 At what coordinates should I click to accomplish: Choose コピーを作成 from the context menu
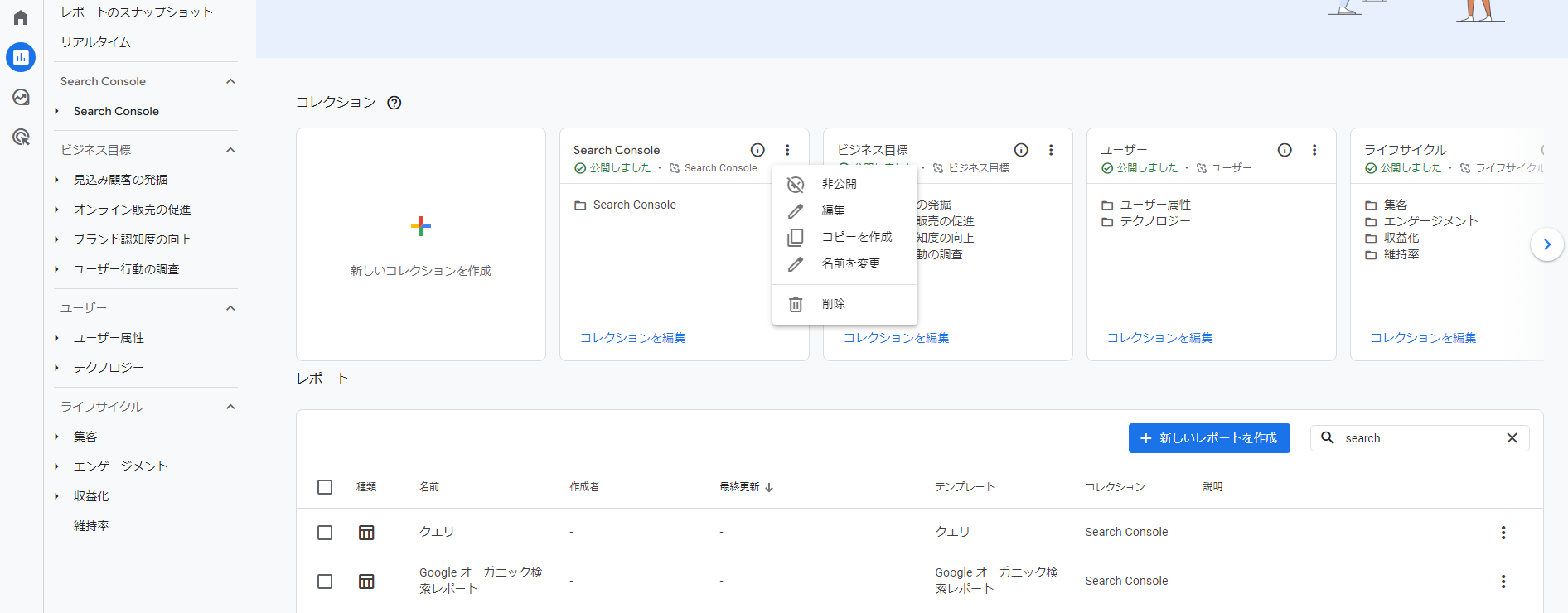click(844, 237)
